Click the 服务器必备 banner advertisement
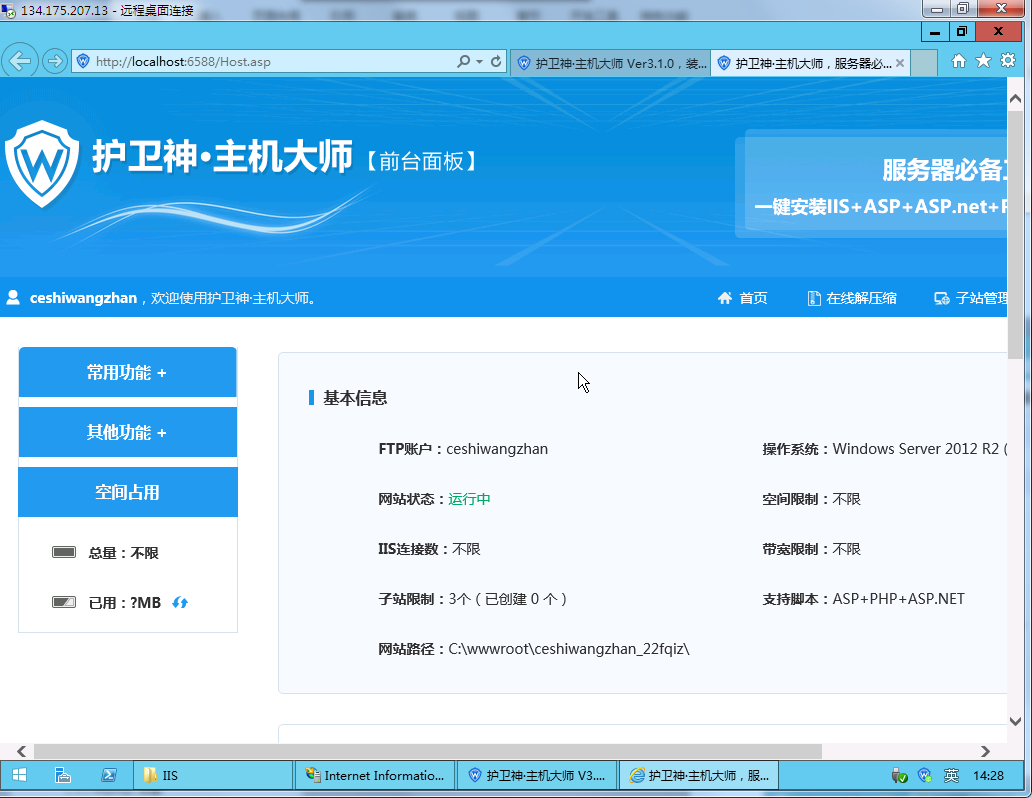 [x=871, y=184]
